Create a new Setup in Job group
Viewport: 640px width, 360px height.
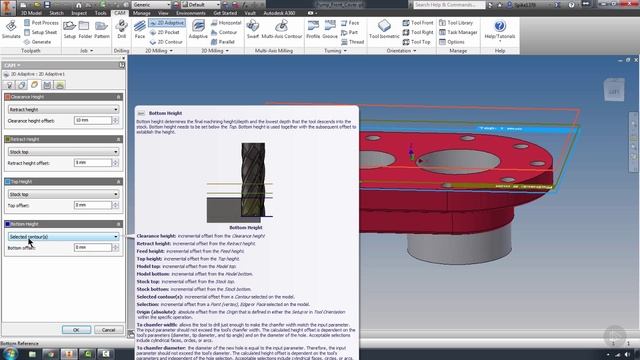click(x=69, y=29)
